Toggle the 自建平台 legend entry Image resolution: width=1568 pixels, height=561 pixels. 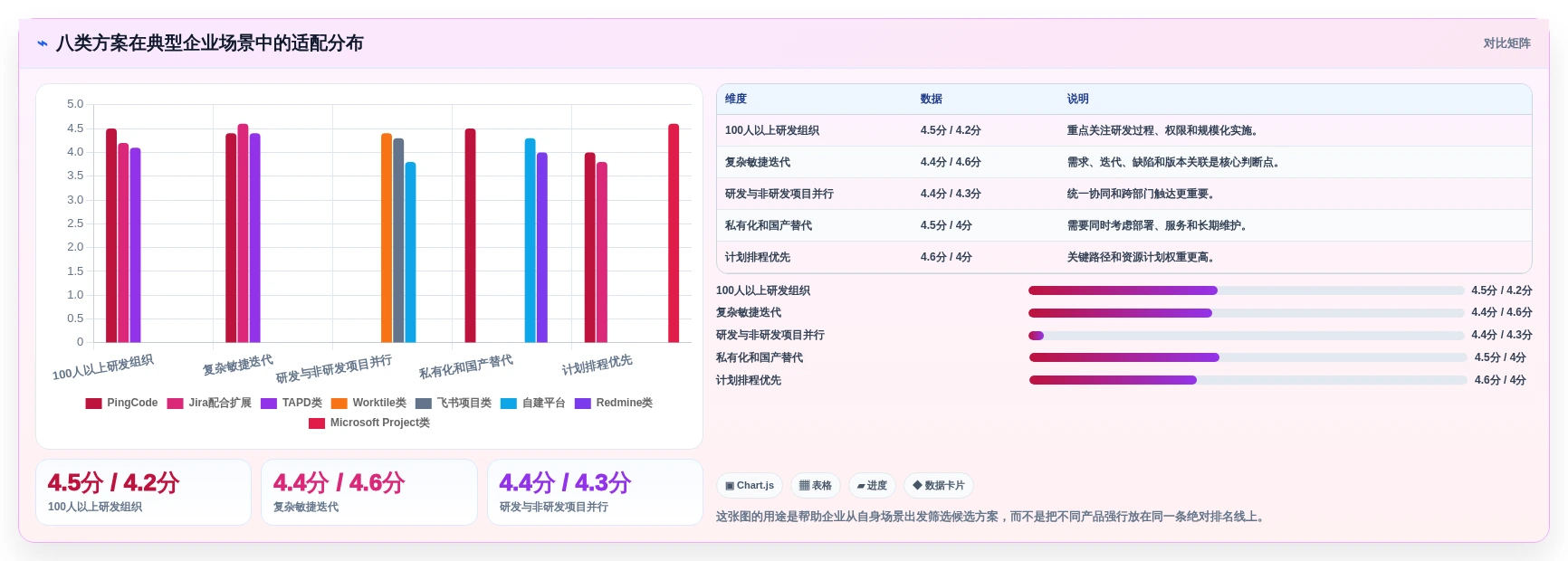pos(533,404)
